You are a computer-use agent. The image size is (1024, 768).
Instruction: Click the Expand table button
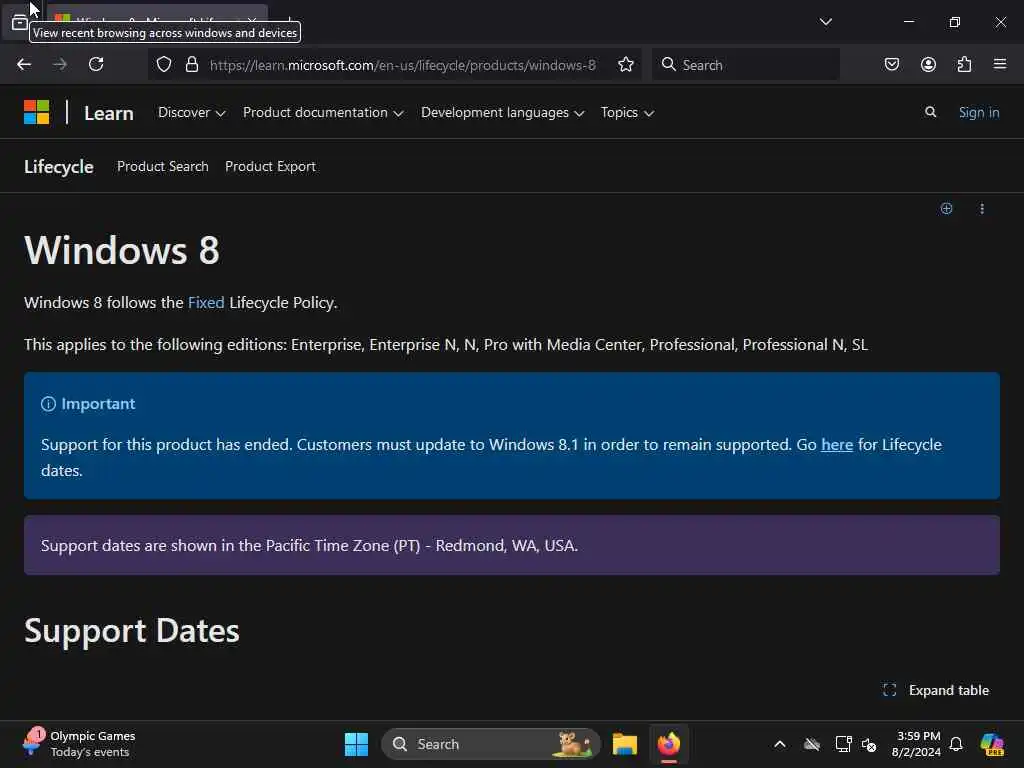coord(935,690)
